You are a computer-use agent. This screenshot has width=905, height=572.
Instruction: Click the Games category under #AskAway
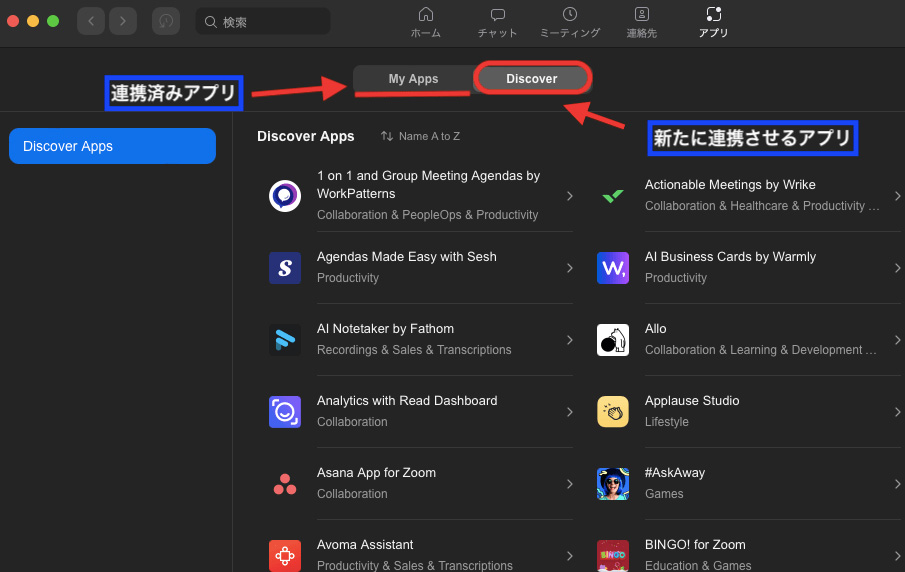coord(664,494)
